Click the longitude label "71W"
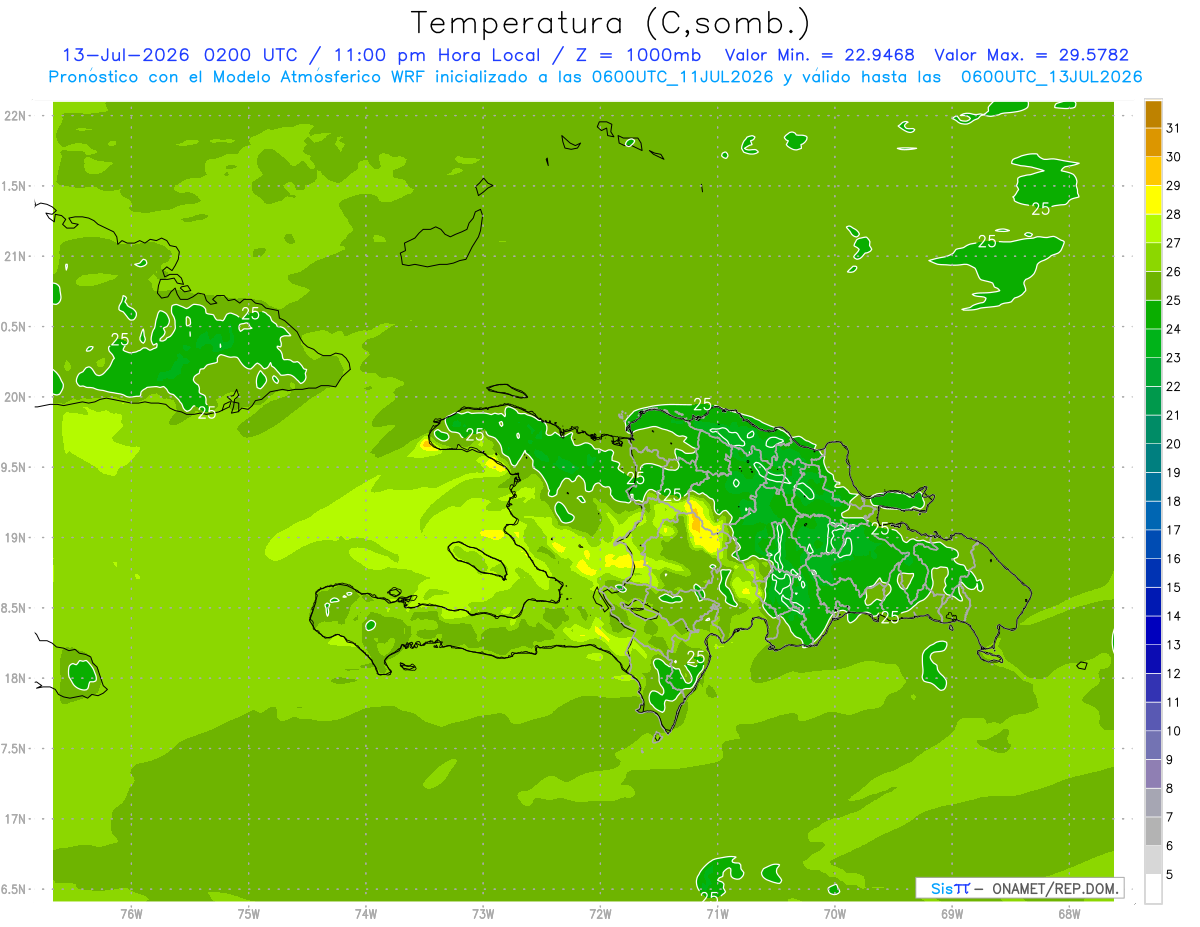Image resolution: width=1200 pixels, height=927 pixels. [x=717, y=914]
